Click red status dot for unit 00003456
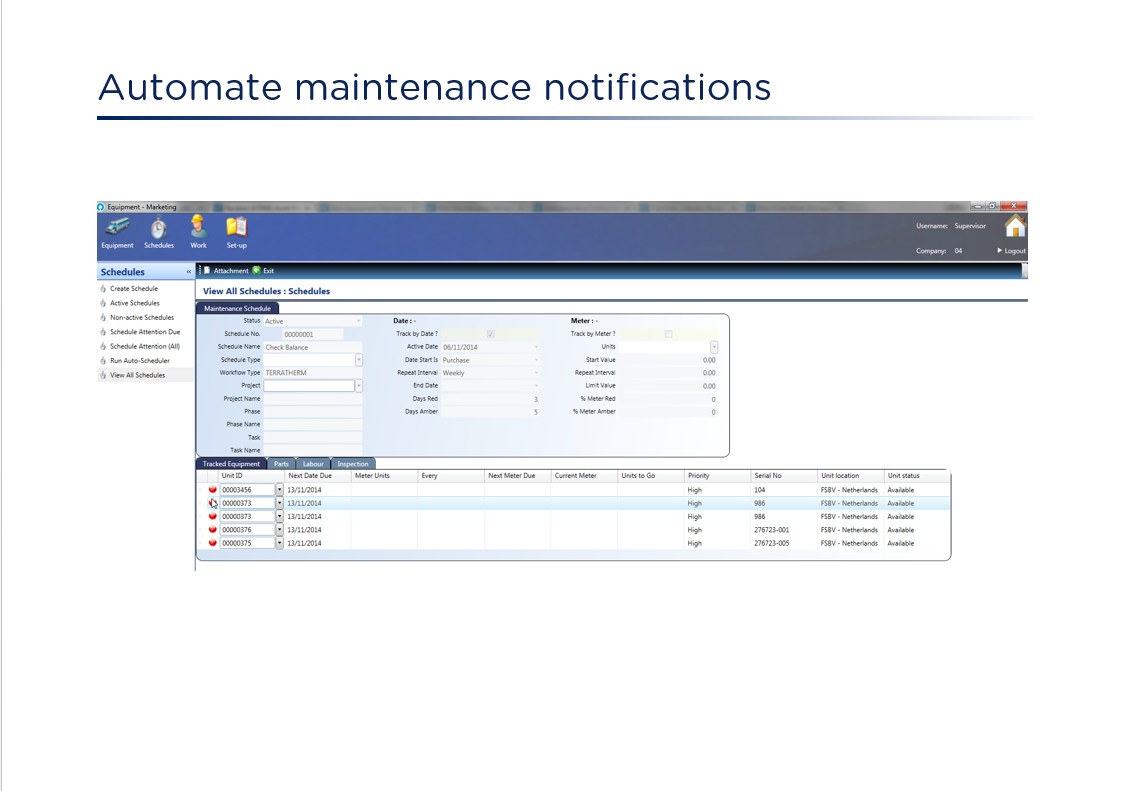Screen dimensions: 1121x791 (212, 490)
